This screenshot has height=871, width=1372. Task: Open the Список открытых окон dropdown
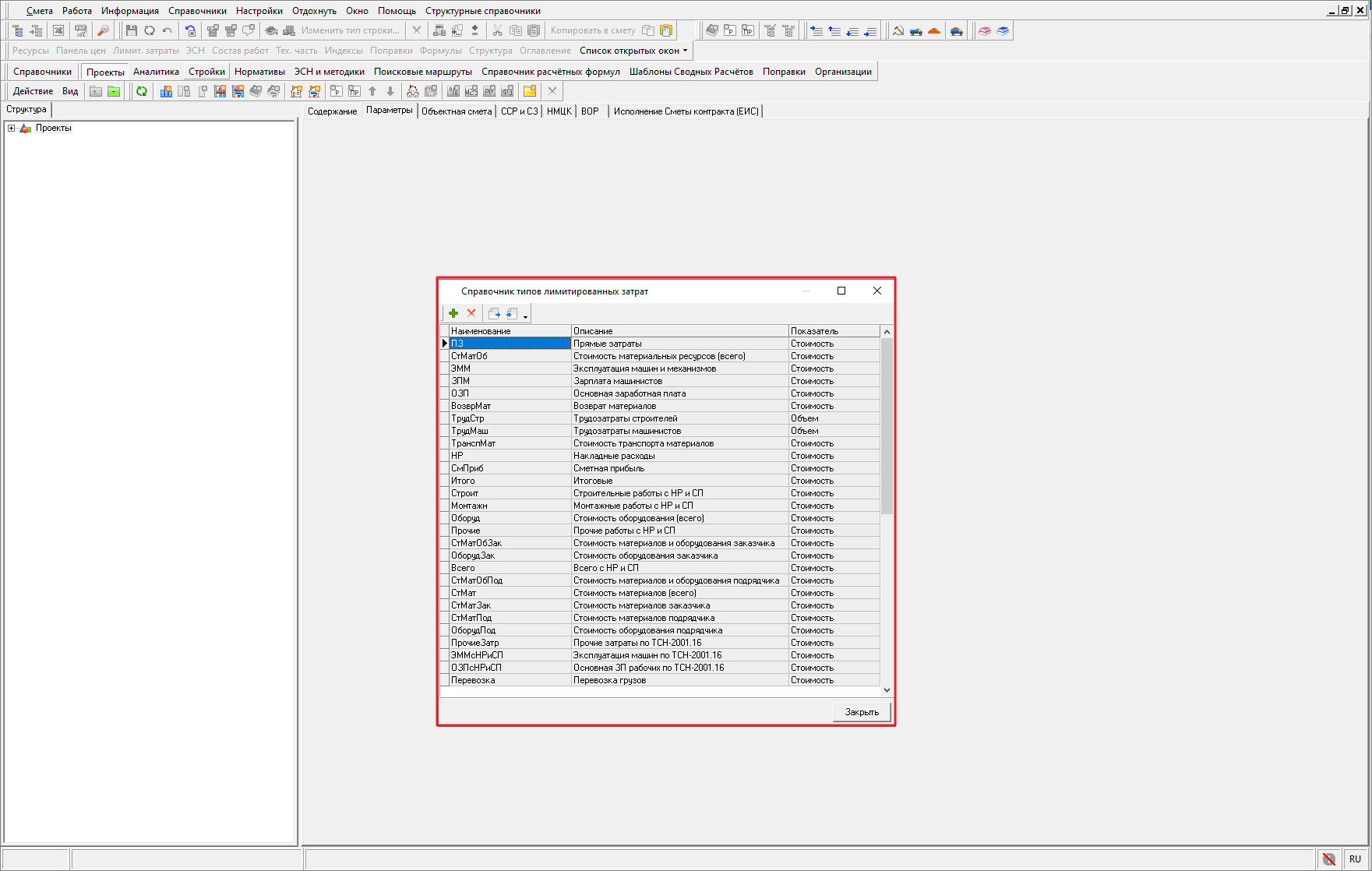[x=633, y=51]
